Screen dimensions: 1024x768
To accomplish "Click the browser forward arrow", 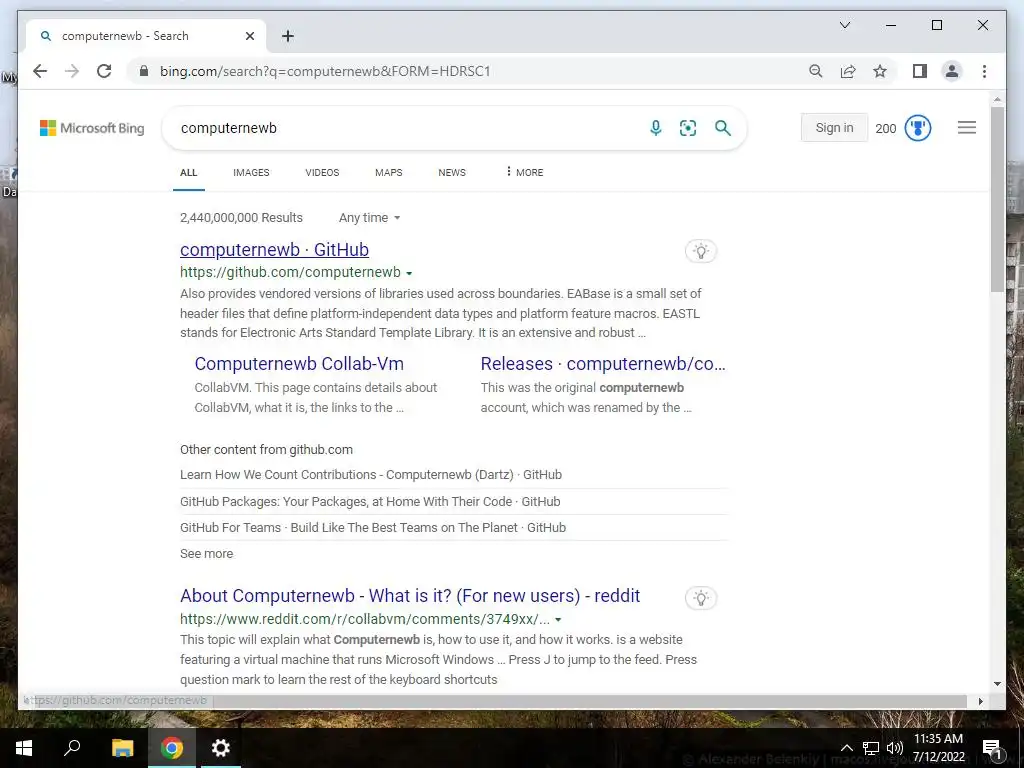I will point(72,71).
